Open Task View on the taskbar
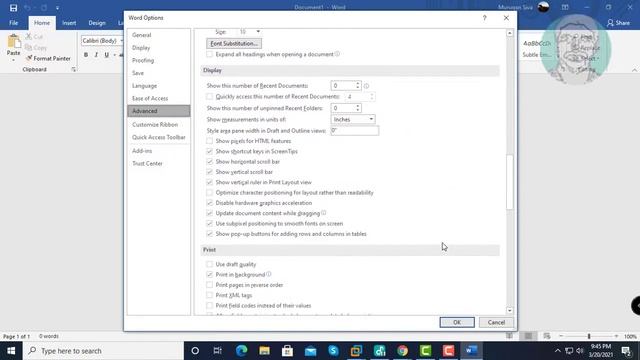Screen dimensions: 640x360 pyautogui.click(x=218, y=351)
